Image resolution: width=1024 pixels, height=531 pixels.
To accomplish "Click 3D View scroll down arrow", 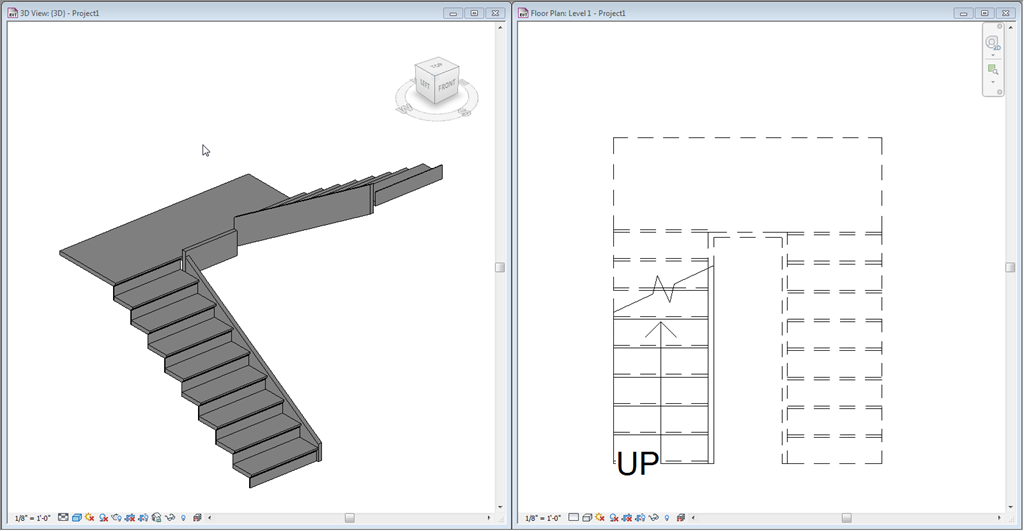I will [x=500, y=507].
